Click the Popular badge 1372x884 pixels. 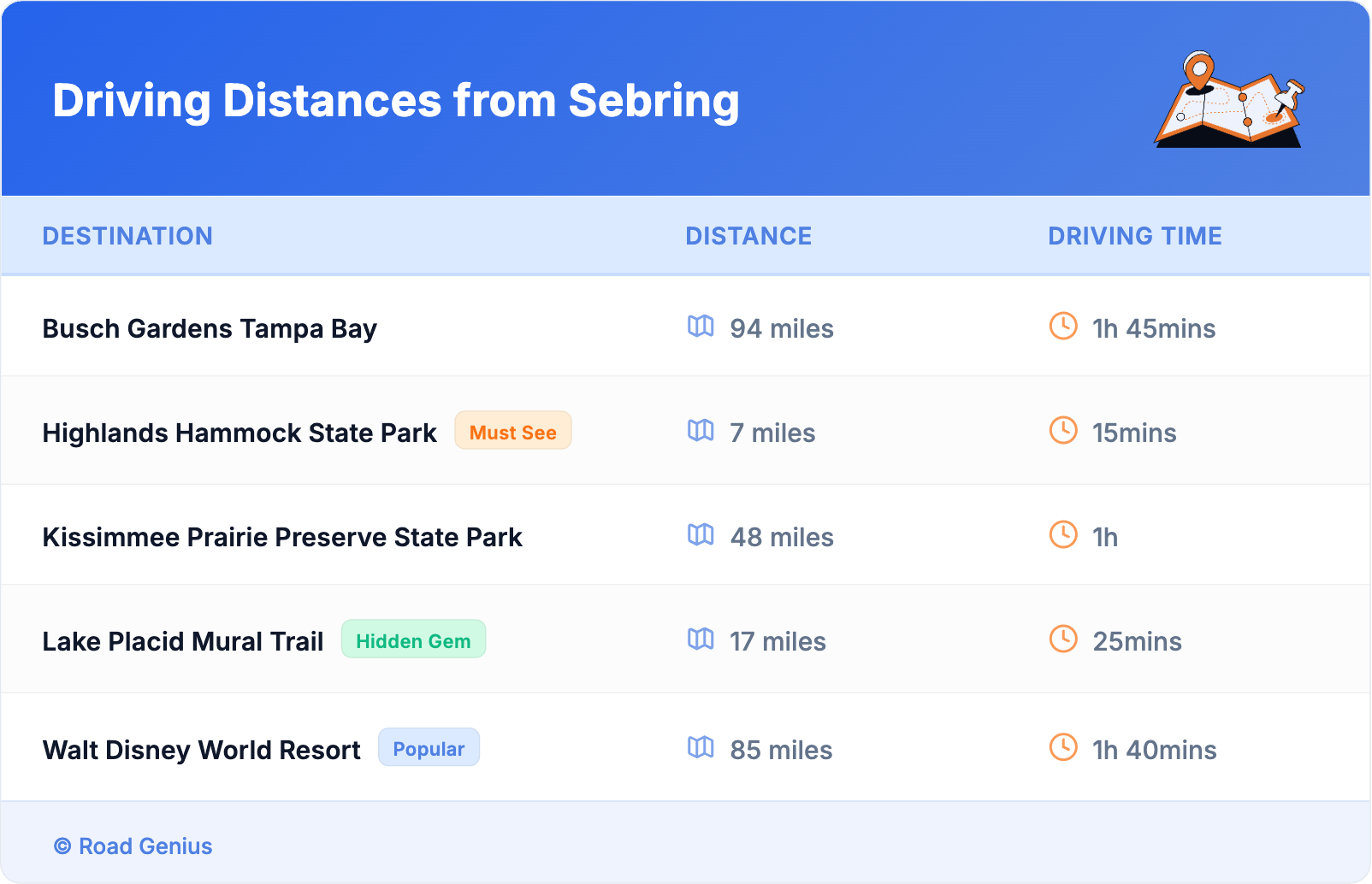(x=429, y=749)
